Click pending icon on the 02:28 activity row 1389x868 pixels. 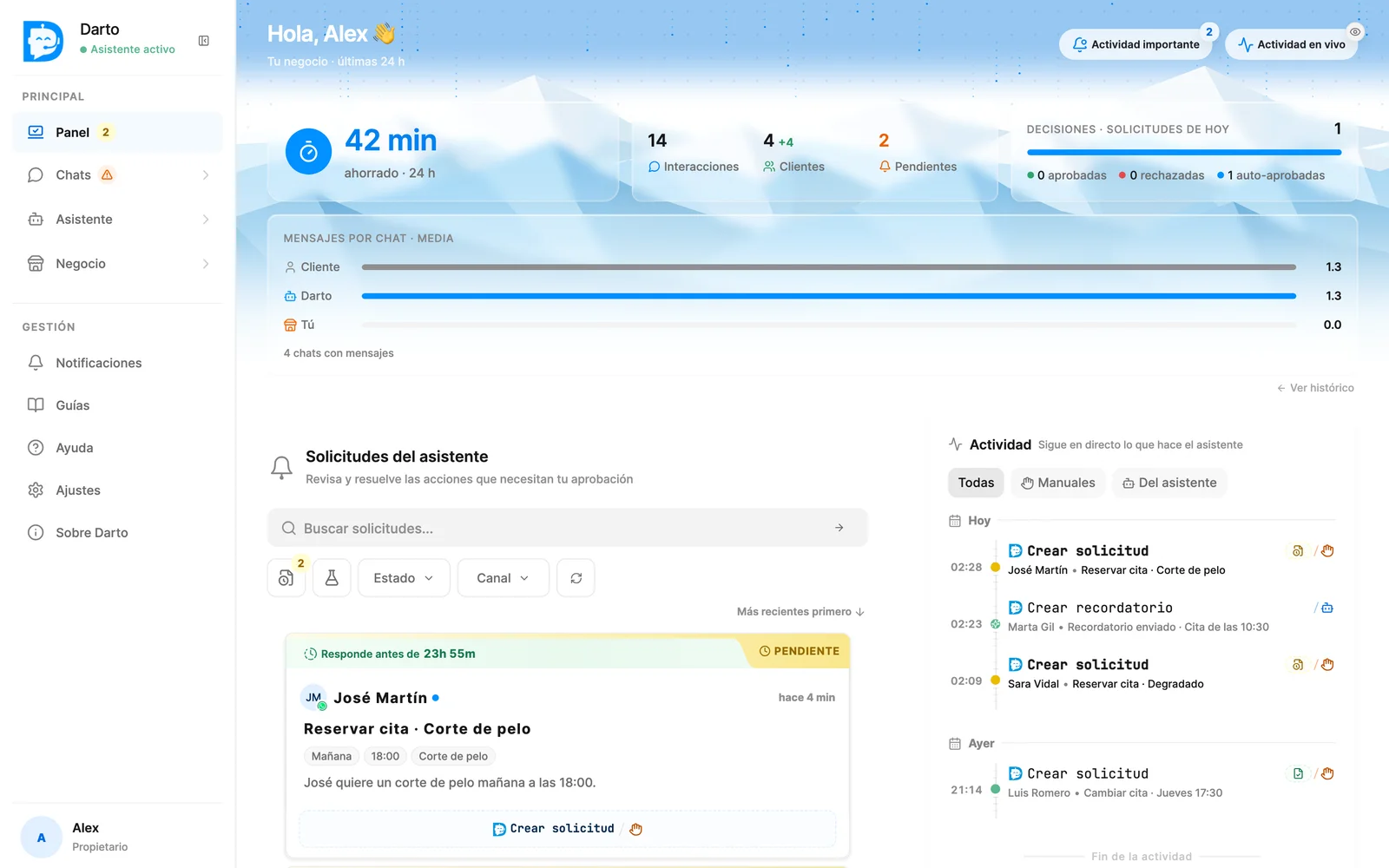pyautogui.click(x=1298, y=551)
